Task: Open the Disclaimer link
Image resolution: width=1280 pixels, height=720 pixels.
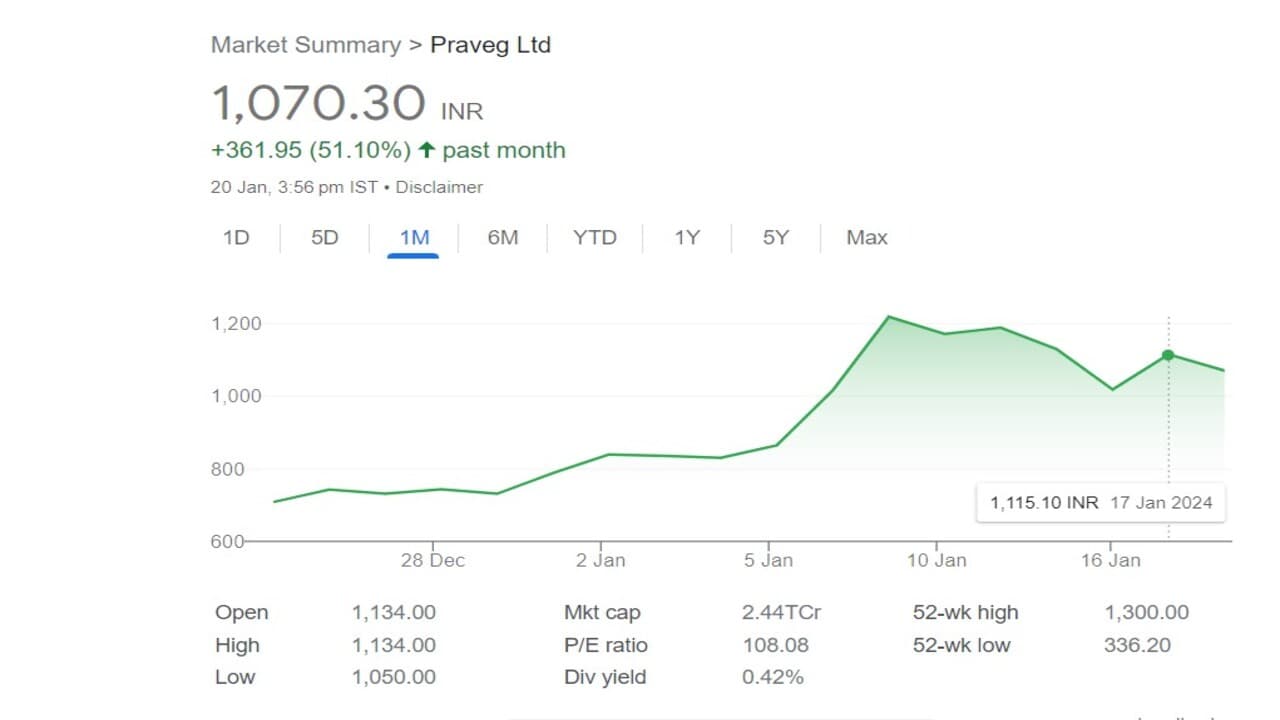Action: [x=439, y=187]
